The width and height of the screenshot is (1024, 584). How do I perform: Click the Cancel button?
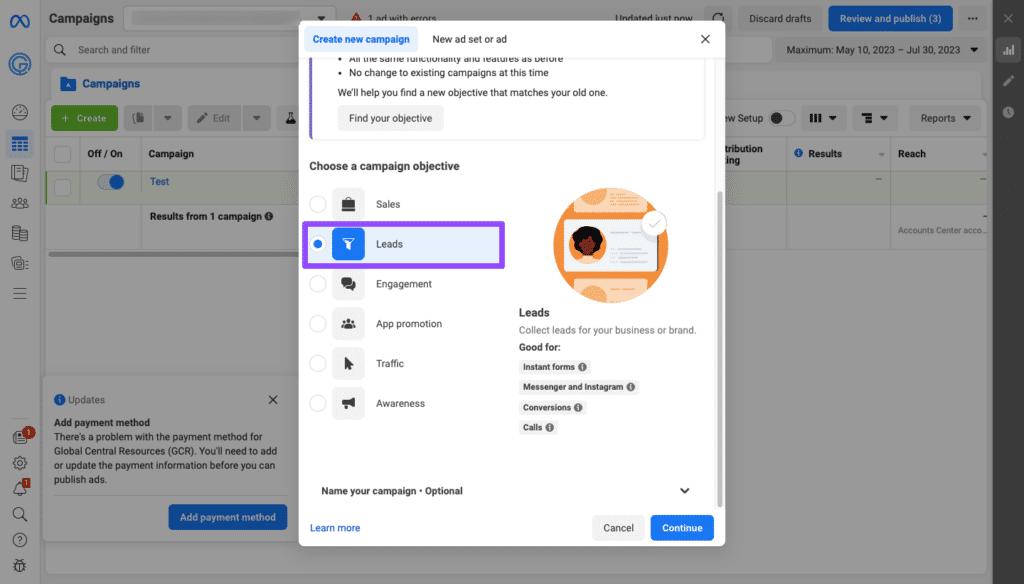(x=618, y=528)
